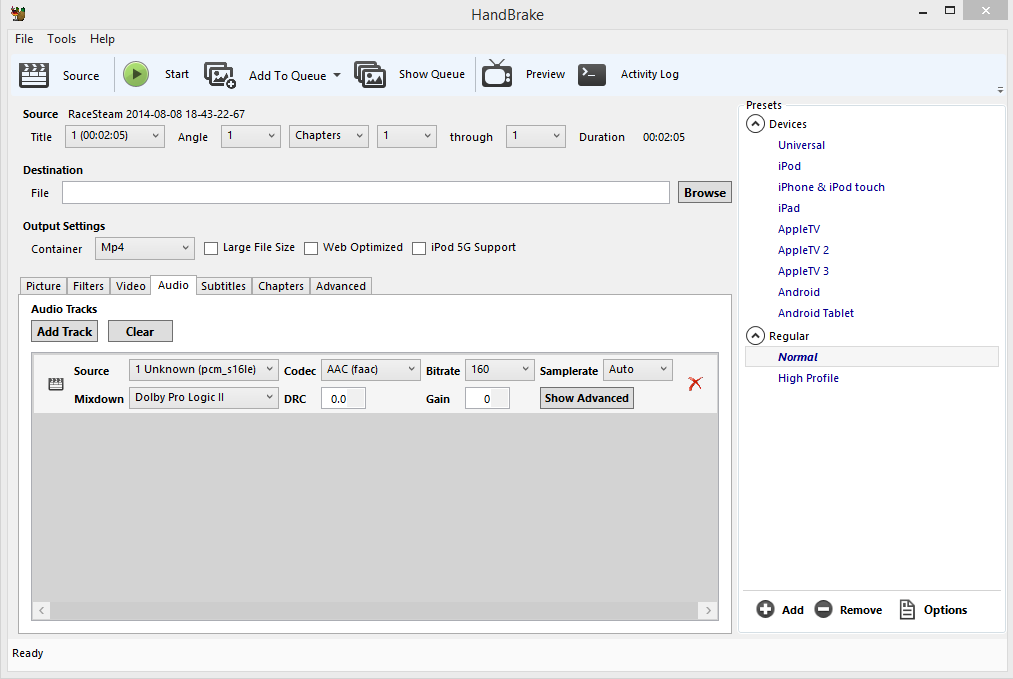1013x679 pixels.
Task: Select the Universal preset
Action: [x=801, y=145]
